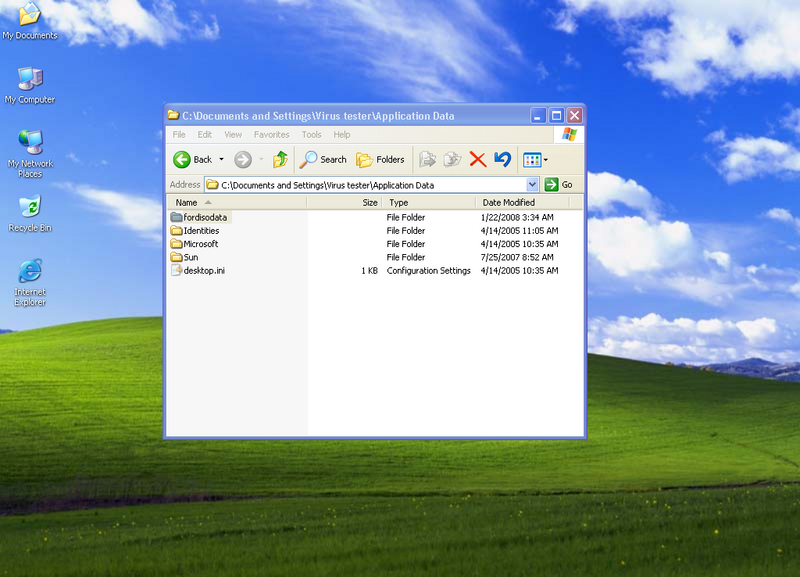Open the Favorites menu
This screenshot has width=800, height=577.
click(x=271, y=135)
